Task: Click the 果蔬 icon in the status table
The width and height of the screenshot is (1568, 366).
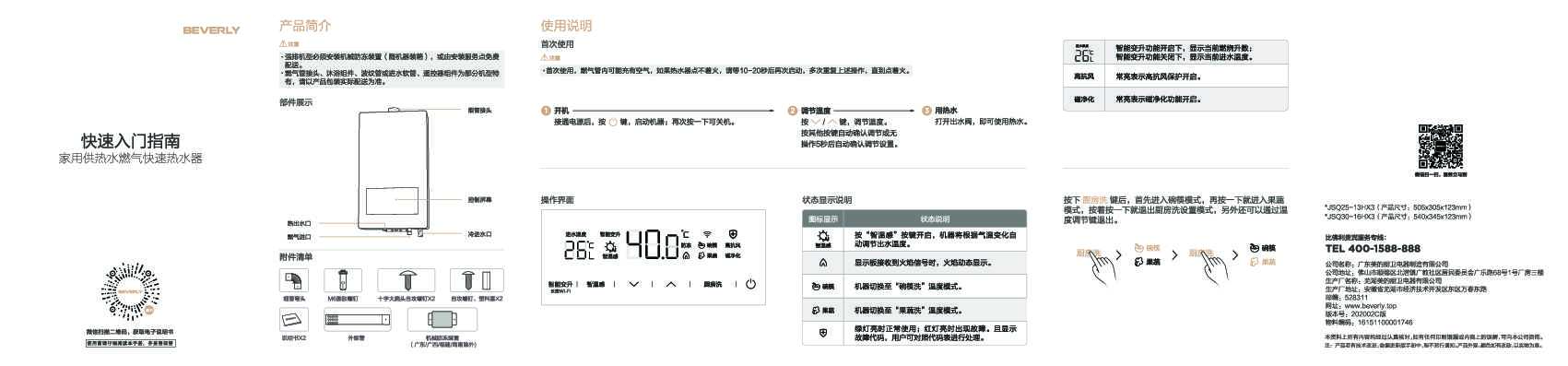Action: click(x=817, y=311)
